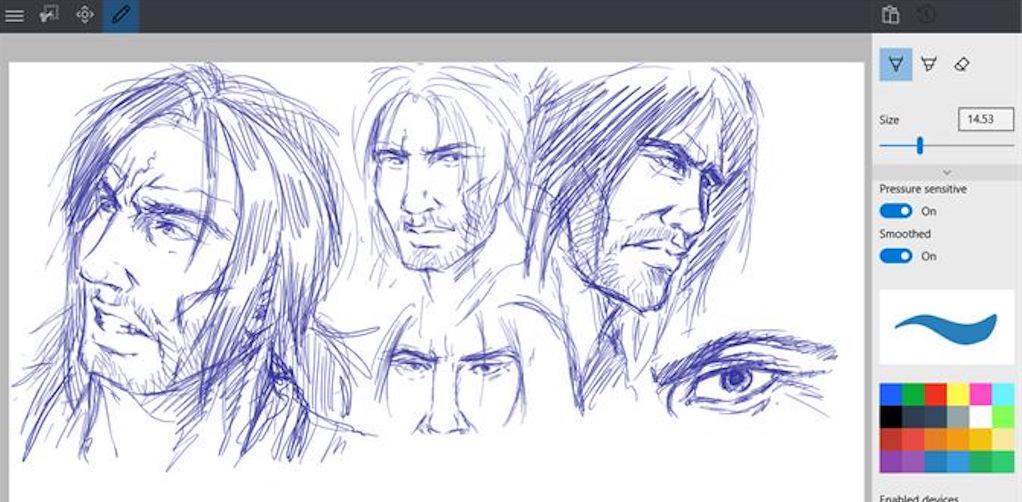The width and height of the screenshot is (1022, 502).
Task: Open the hamburger menu
Action: (x=15, y=15)
